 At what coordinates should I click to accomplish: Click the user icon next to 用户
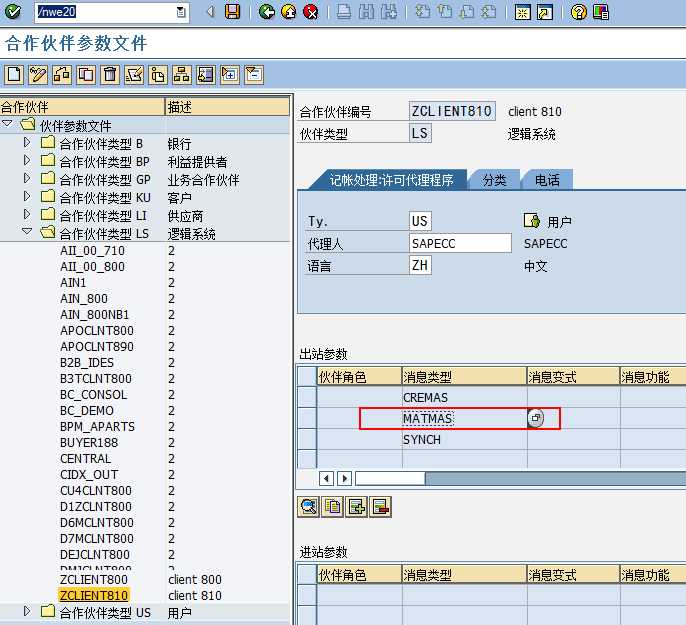pos(532,221)
